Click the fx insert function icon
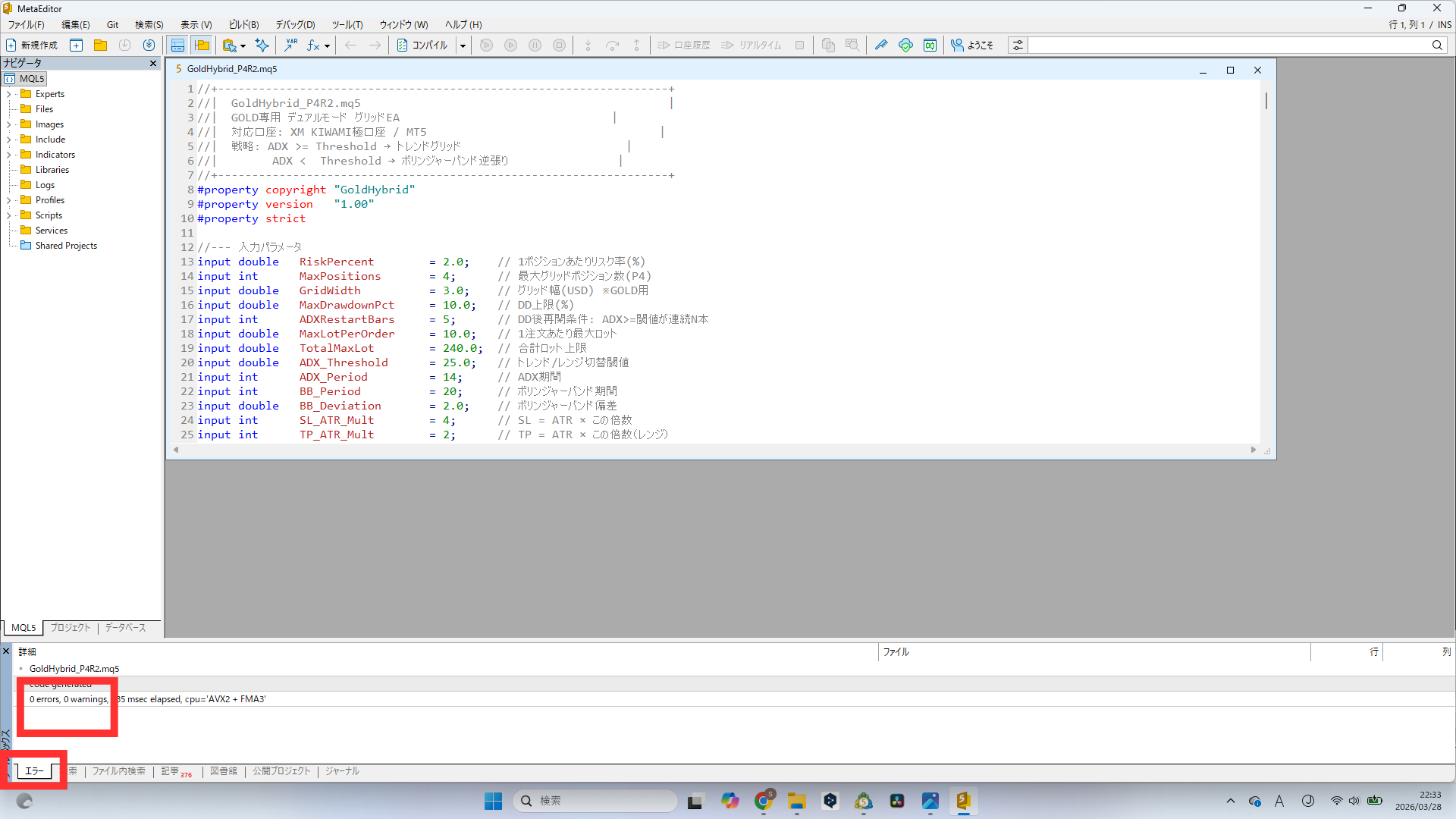This screenshot has width=1456, height=819. [312, 45]
